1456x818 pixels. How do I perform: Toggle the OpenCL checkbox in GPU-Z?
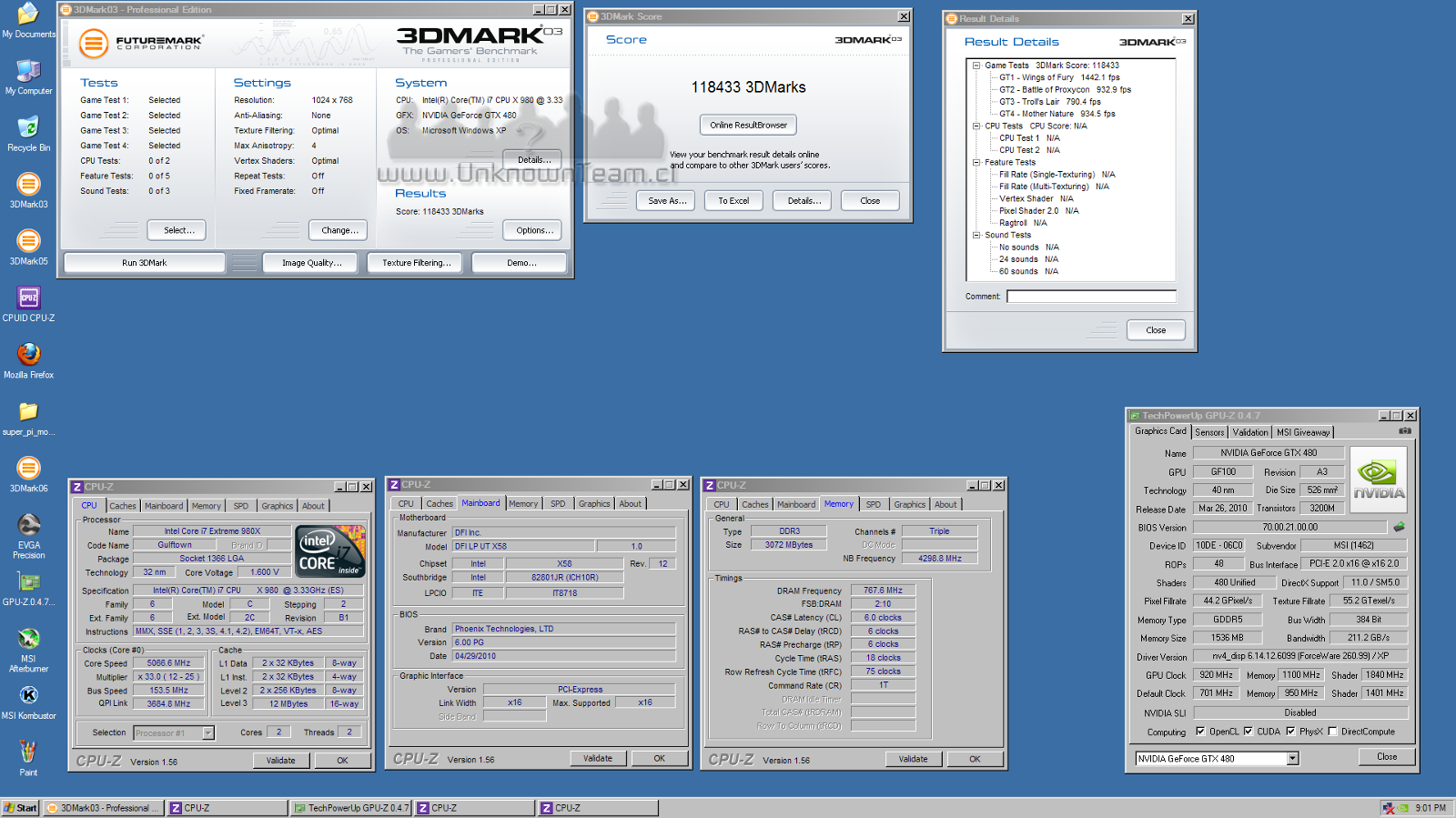tap(1200, 731)
